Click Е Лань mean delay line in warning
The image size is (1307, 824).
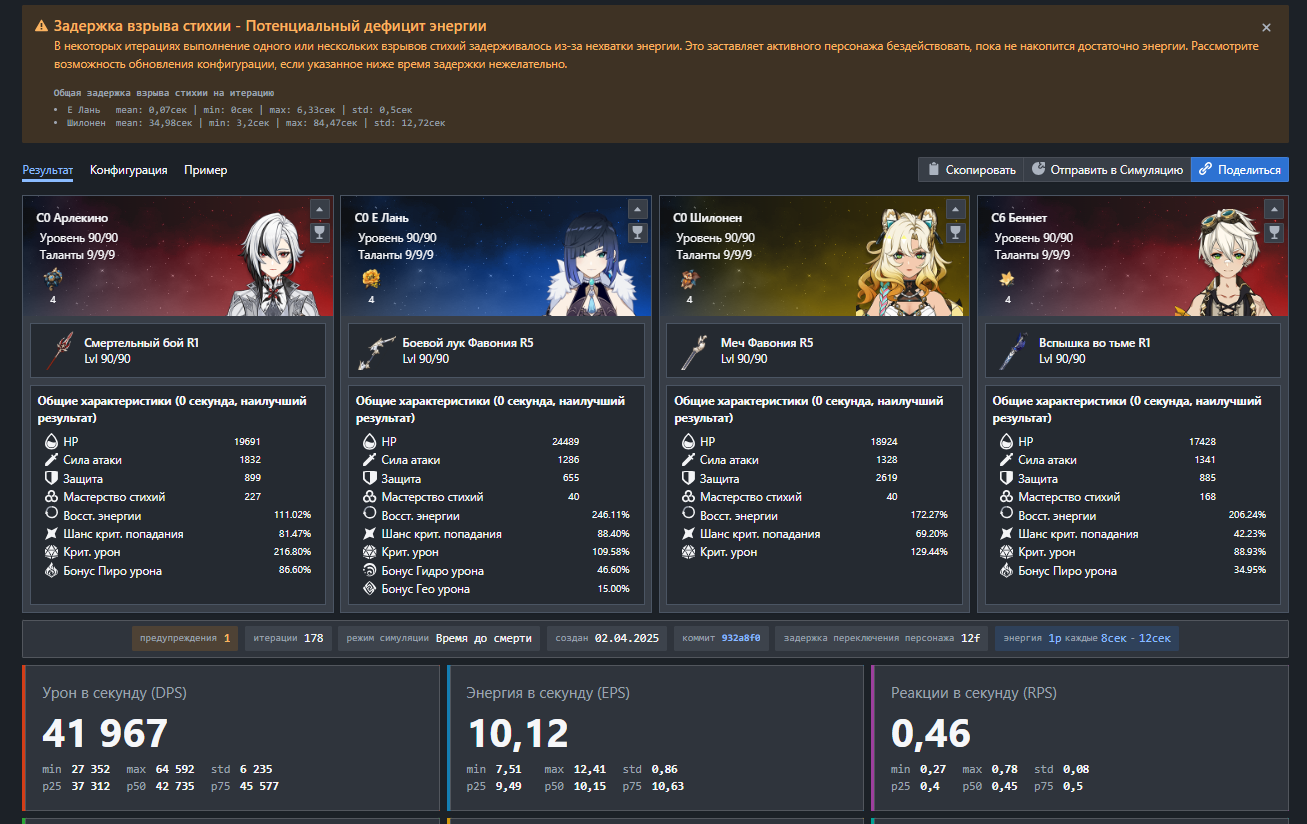240,109
